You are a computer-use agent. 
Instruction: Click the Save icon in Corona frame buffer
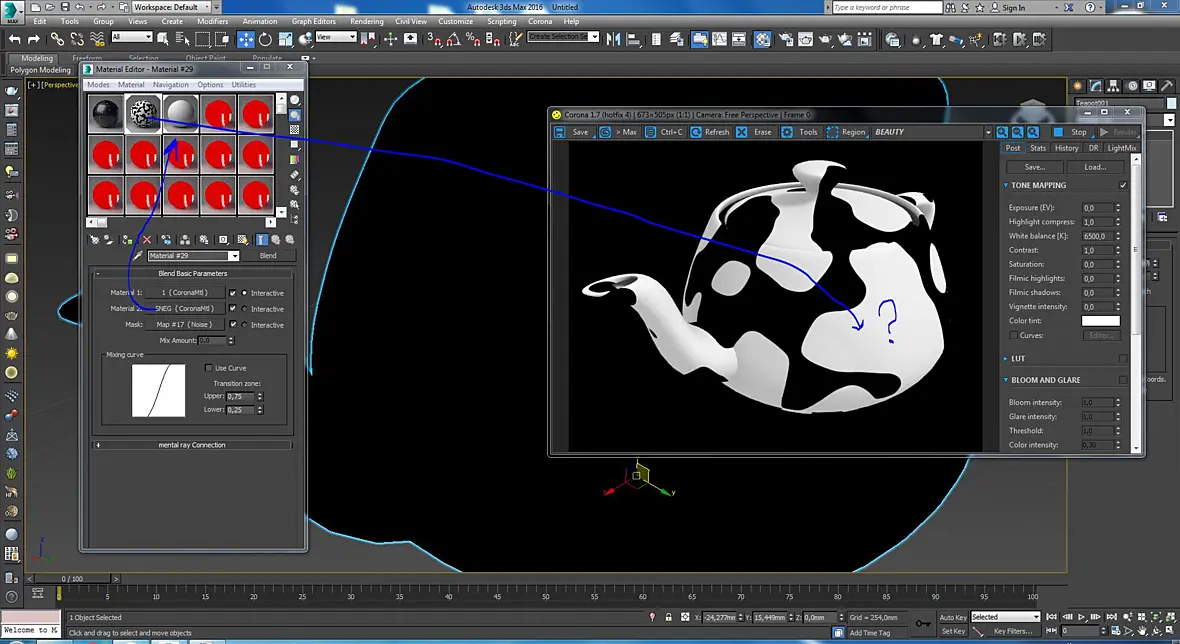[x=560, y=132]
